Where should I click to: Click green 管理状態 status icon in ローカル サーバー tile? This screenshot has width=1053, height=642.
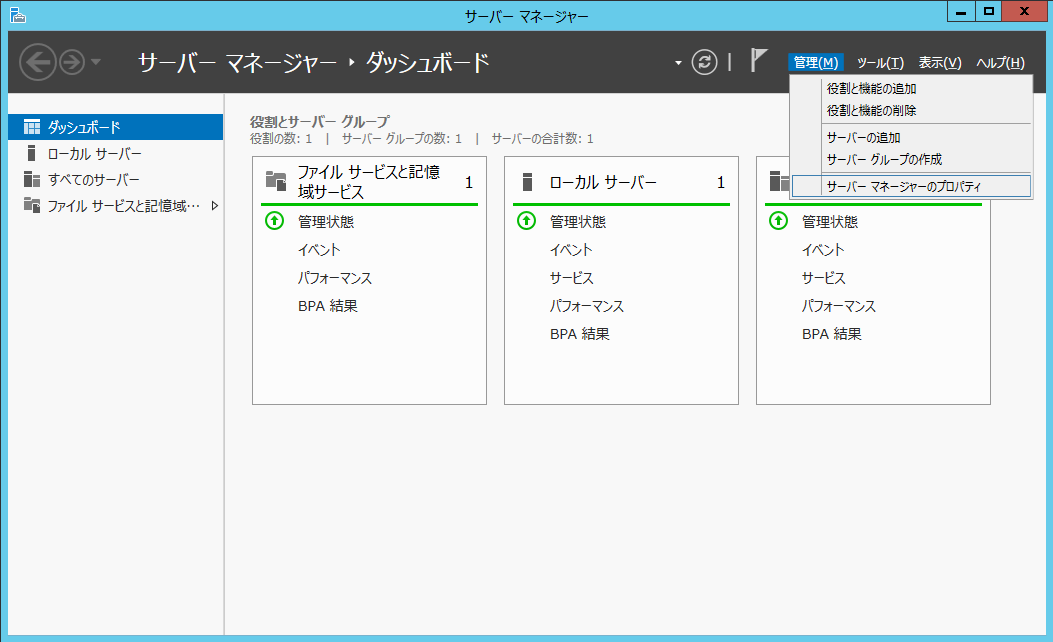pos(526,221)
